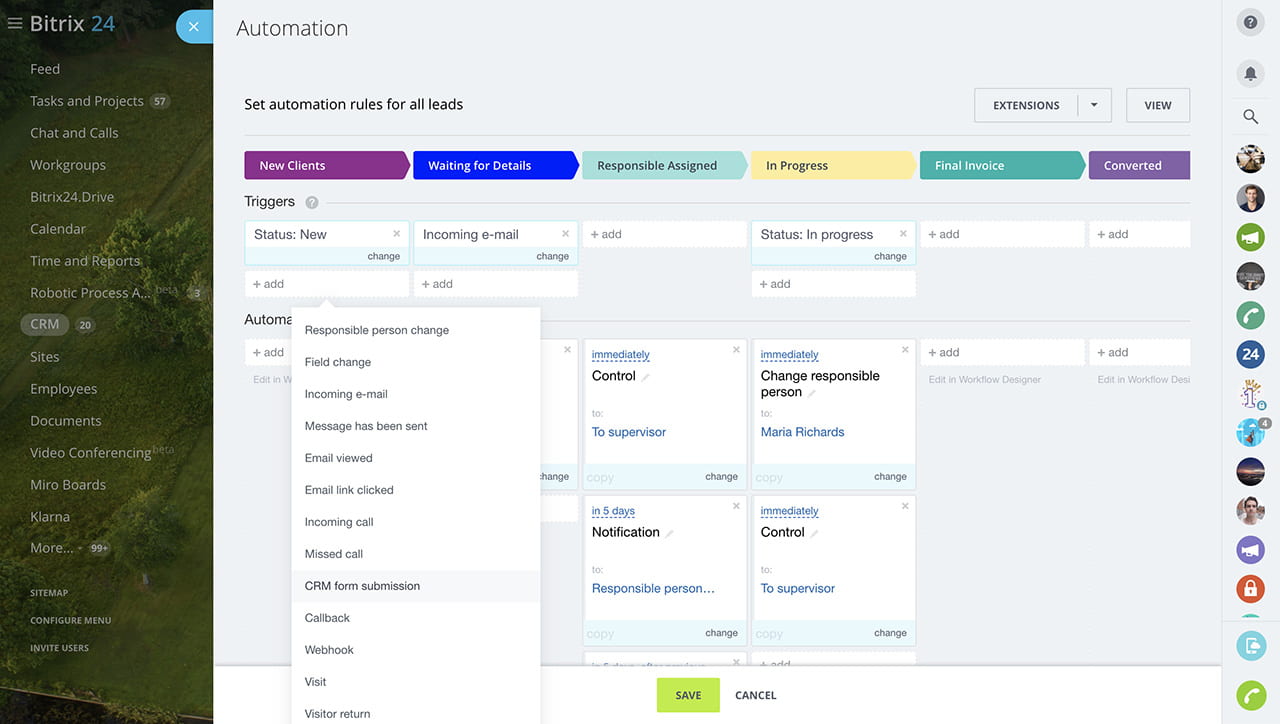This screenshot has height=724, width=1280.
Task: Open Tasks and Projects in left menu
Action: point(87,101)
